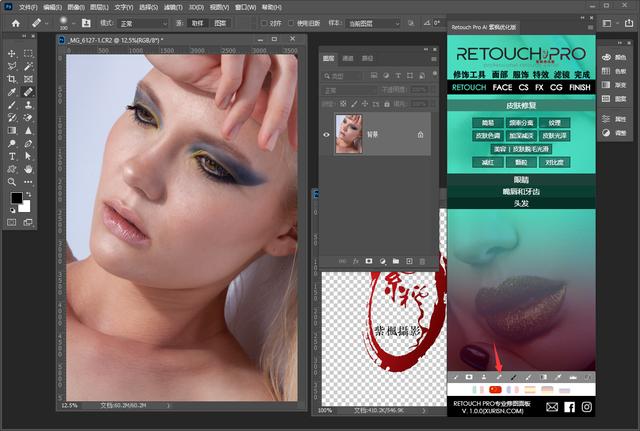Open the 窗口 menu
The height and width of the screenshot is (431, 640).
pos(245,7)
